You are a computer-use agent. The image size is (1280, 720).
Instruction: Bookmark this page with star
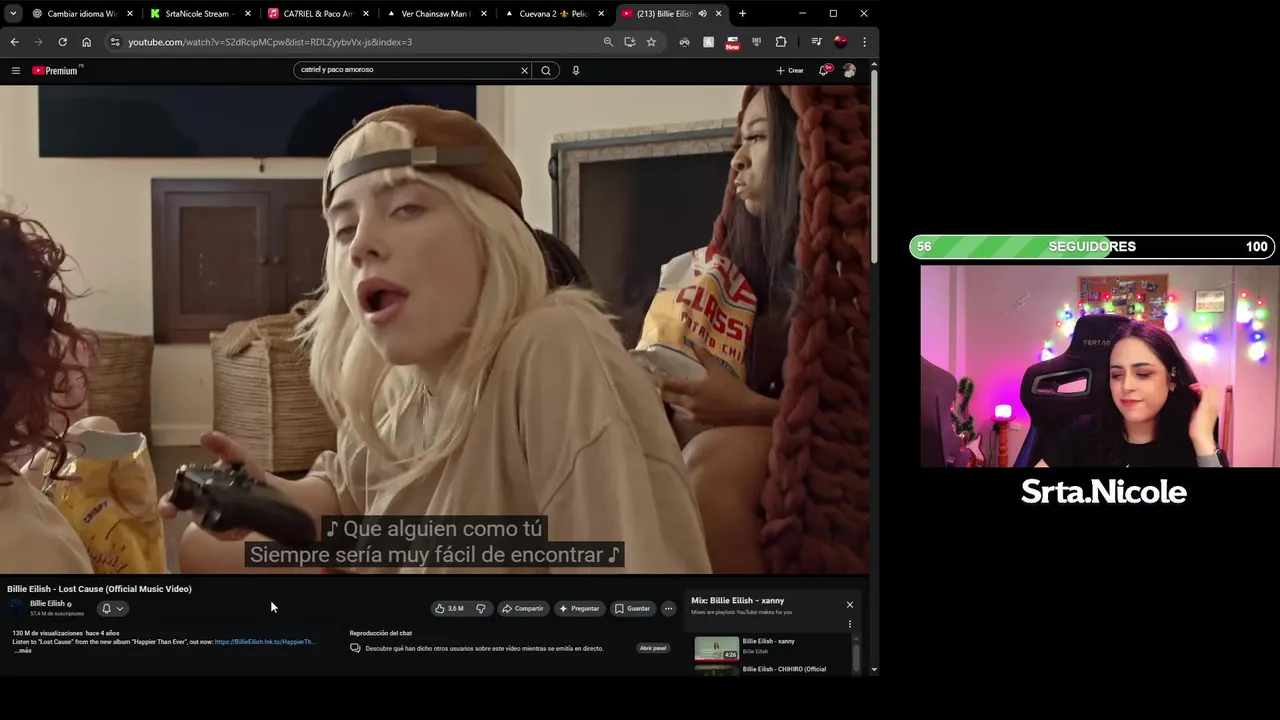(x=651, y=42)
